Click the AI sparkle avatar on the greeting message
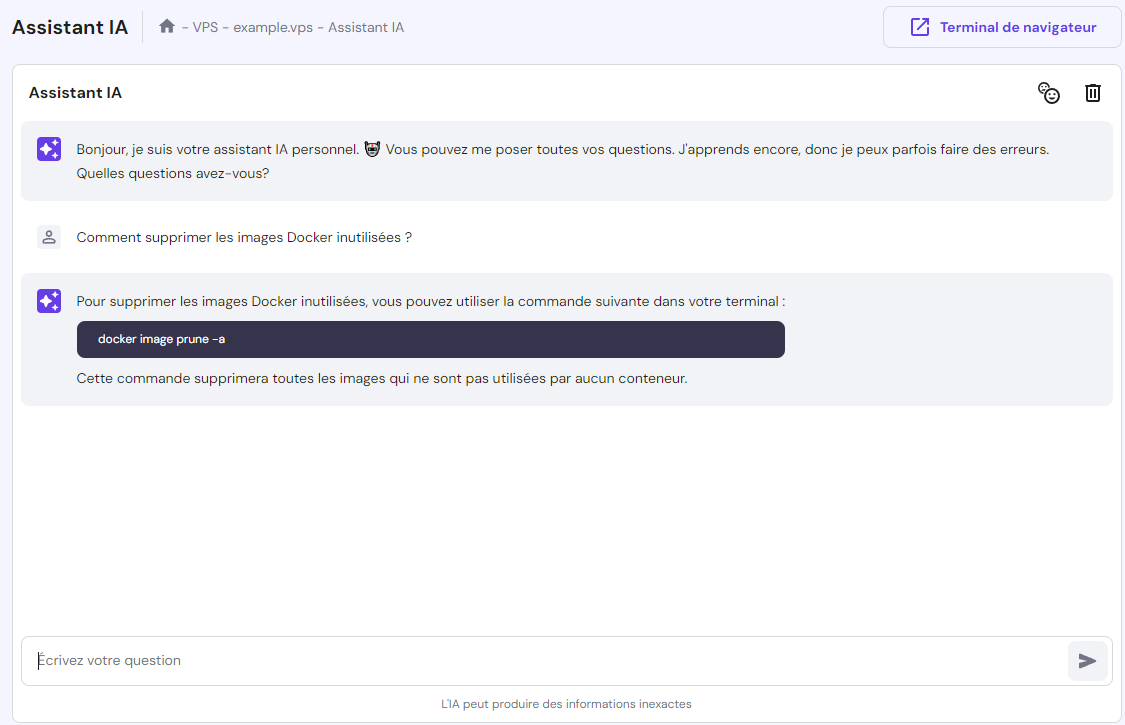Screen dimensions: 1125x725 click(x=48, y=148)
